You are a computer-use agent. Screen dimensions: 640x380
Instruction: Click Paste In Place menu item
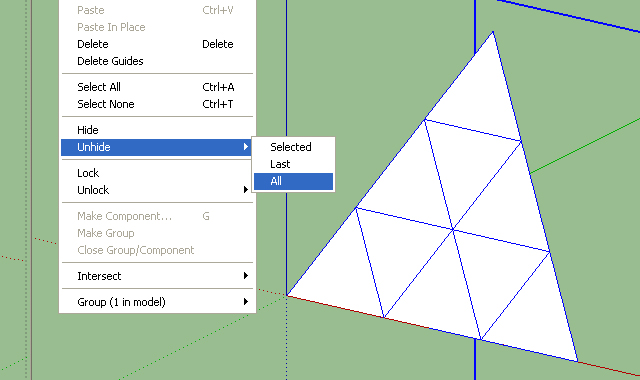pyautogui.click(x=157, y=27)
